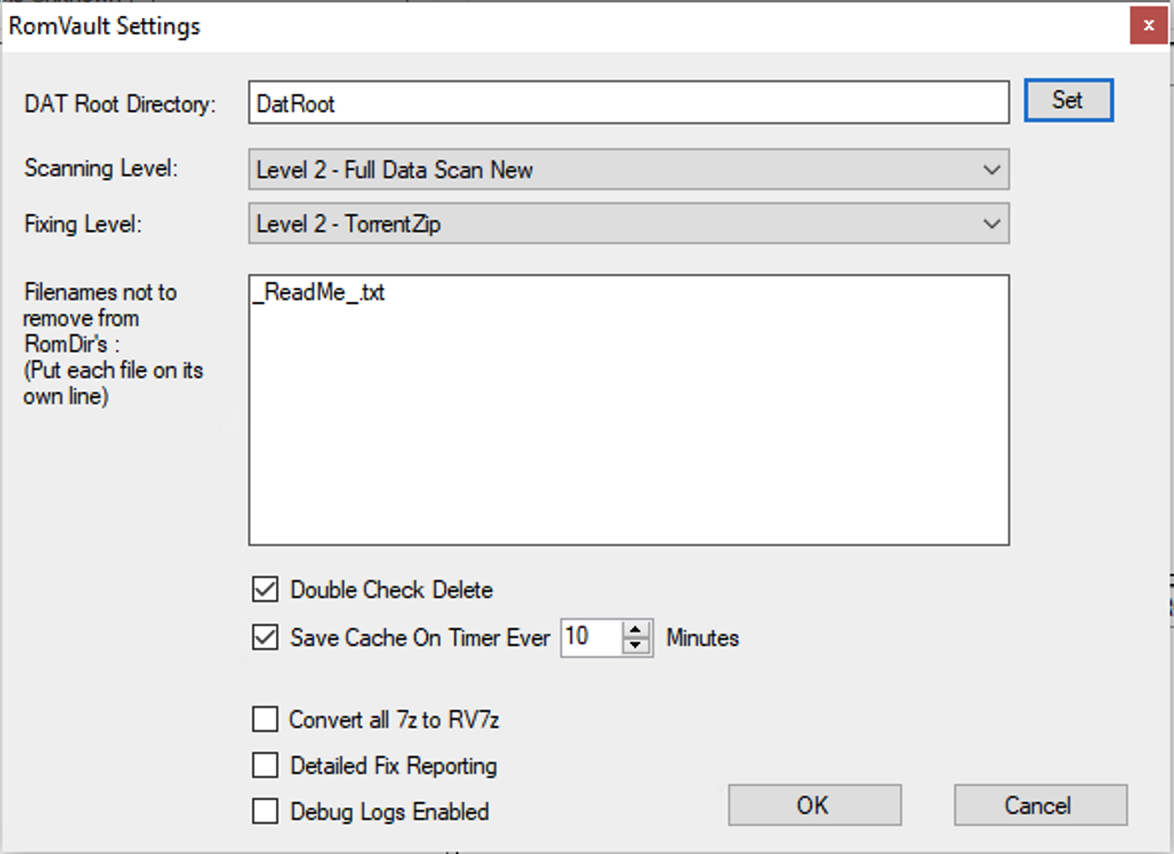The width and height of the screenshot is (1174, 854).
Task: Increase cache timer minutes with up arrow
Action: point(636,629)
